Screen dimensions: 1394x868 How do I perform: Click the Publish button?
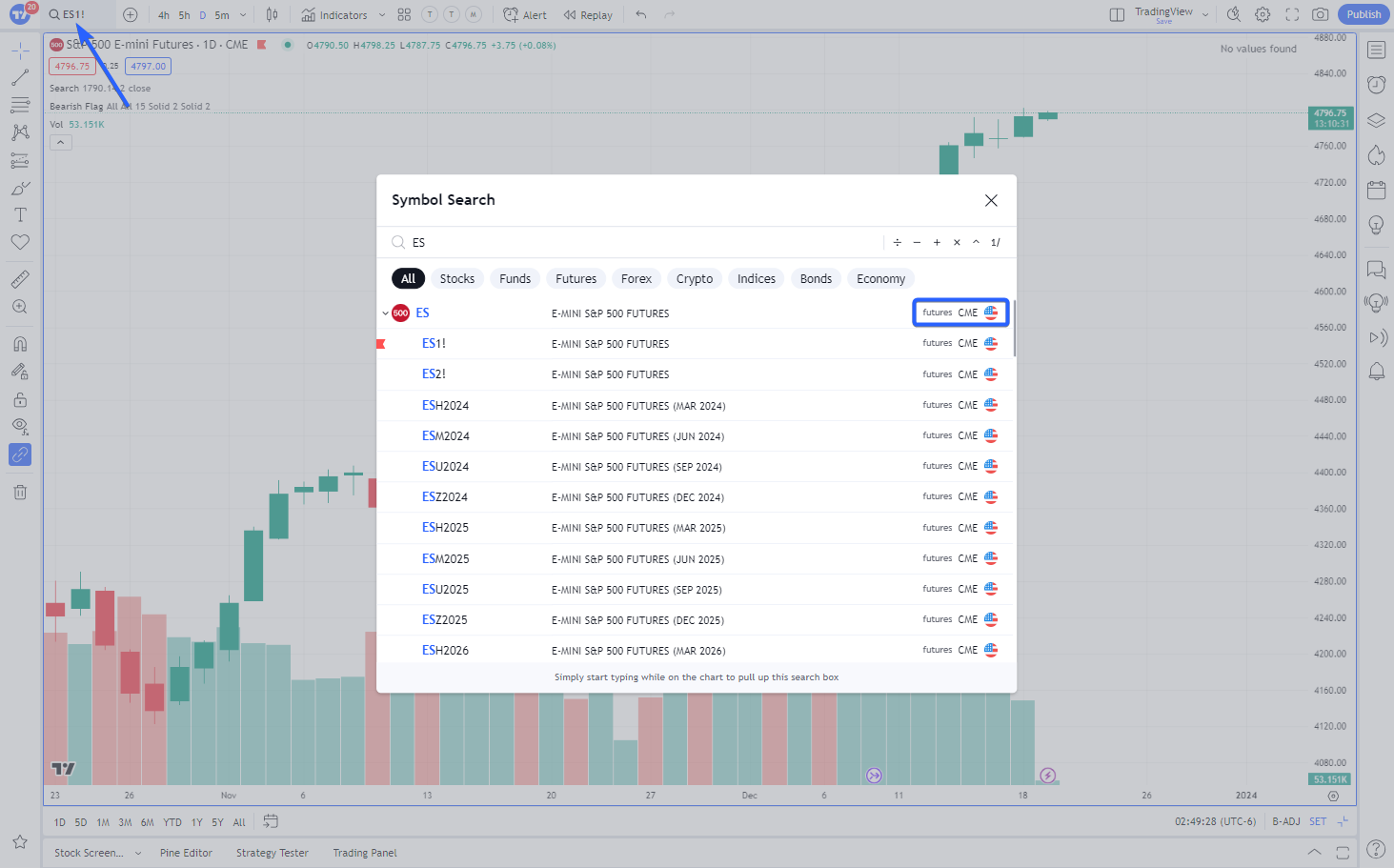coord(1364,14)
